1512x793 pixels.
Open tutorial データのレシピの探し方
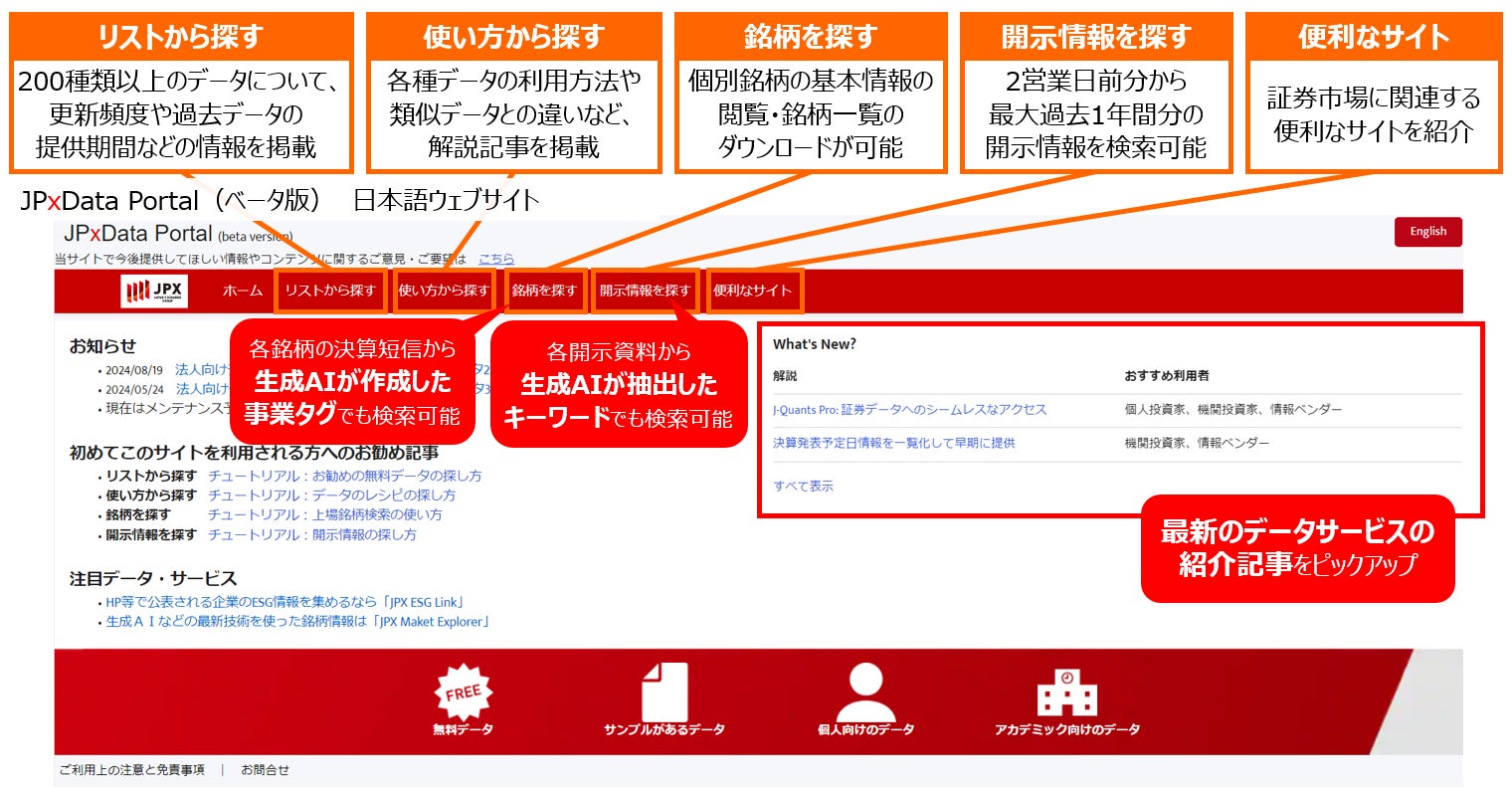click(331, 496)
